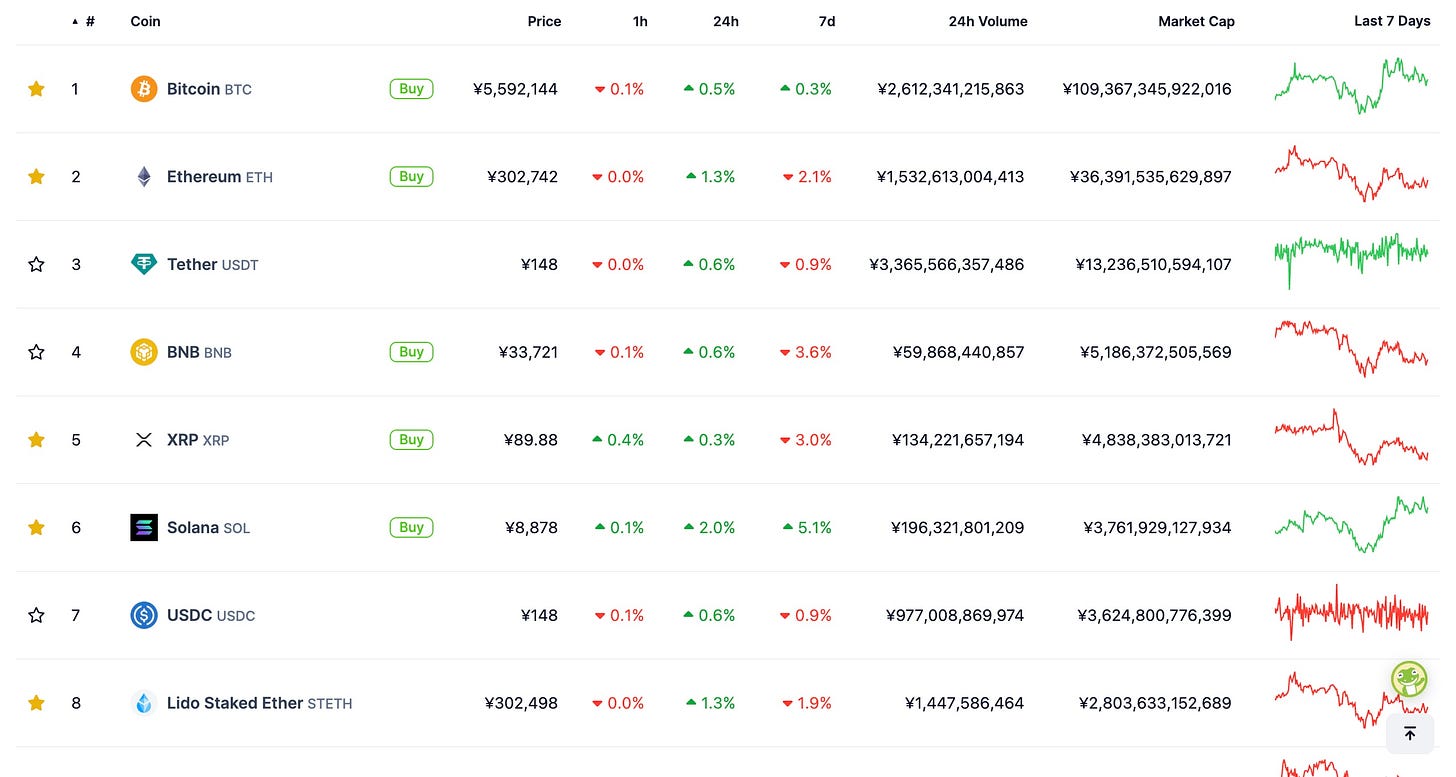Sort by 7d change column
The height and width of the screenshot is (777, 1456).
[x=827, y=21]
